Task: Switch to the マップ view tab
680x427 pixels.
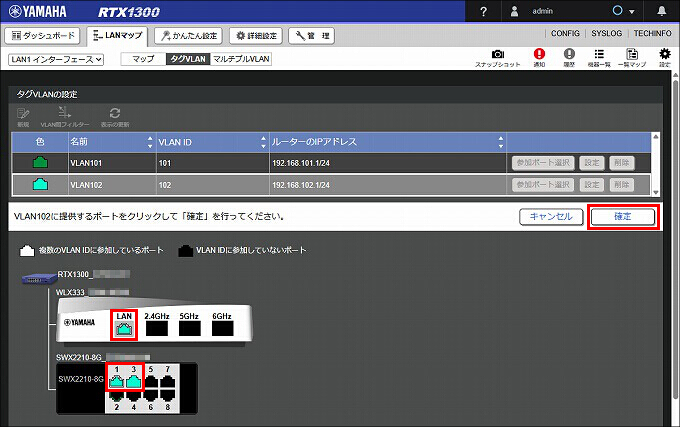Action: (143, 59)
